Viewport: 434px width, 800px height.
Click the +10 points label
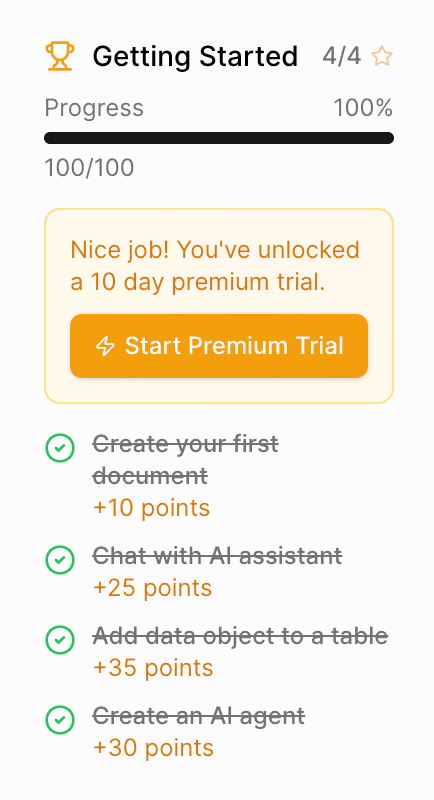click(x=151, y=508)
